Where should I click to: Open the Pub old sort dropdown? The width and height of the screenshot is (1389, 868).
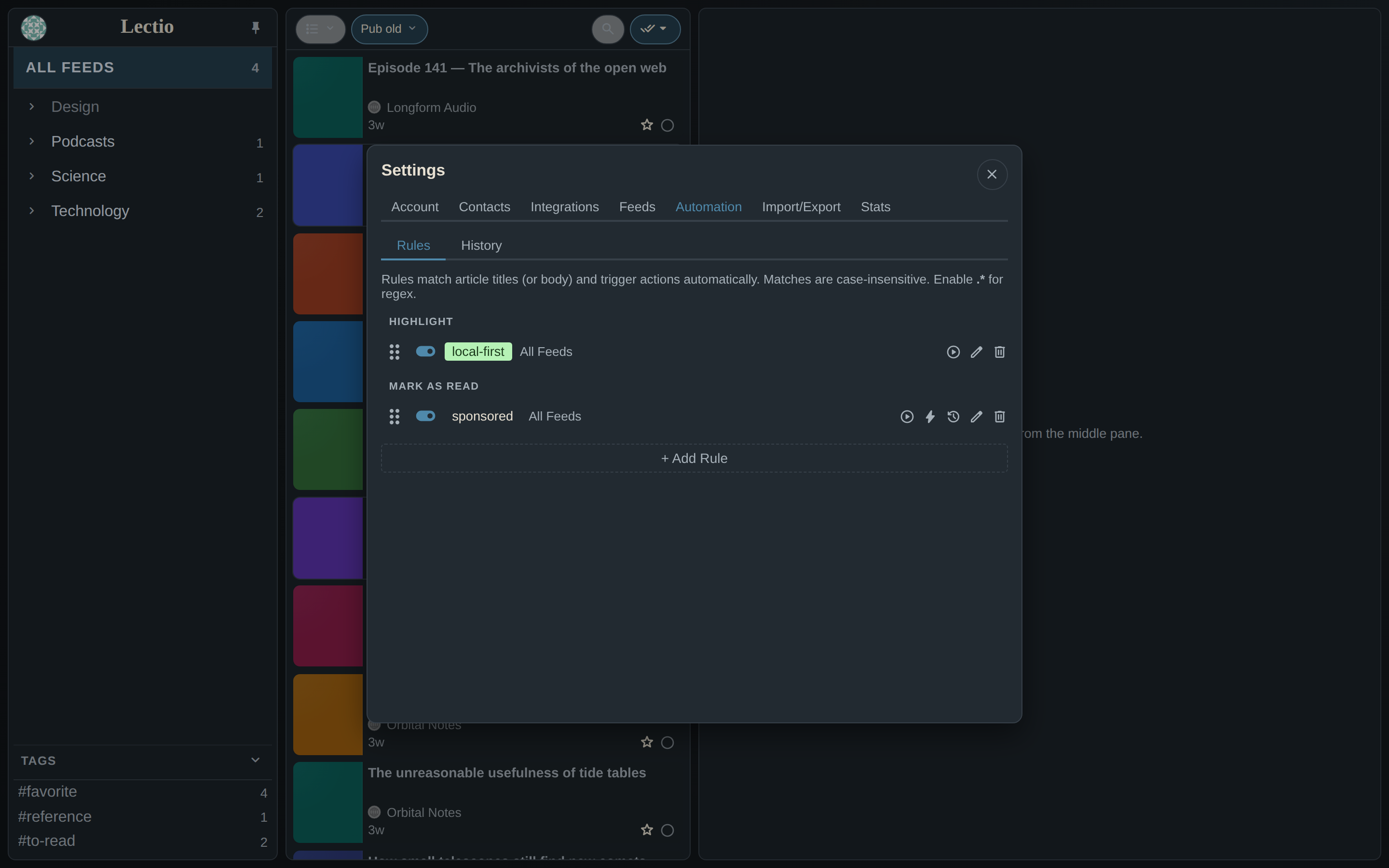point(389,29)
